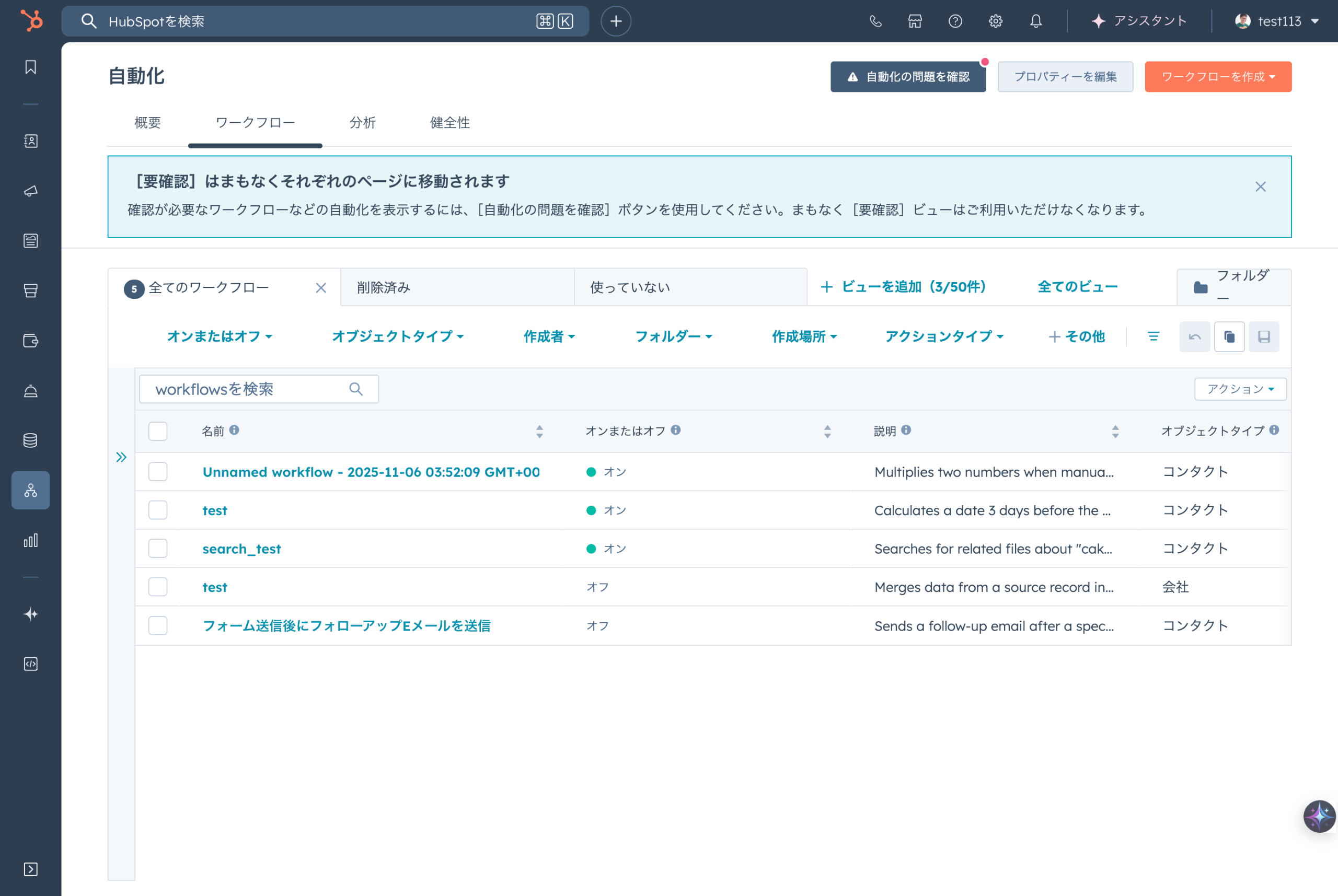Screen dimensions: 1338x896
Task: Open the settings gear icon
Action: click(x=996, y=21)
